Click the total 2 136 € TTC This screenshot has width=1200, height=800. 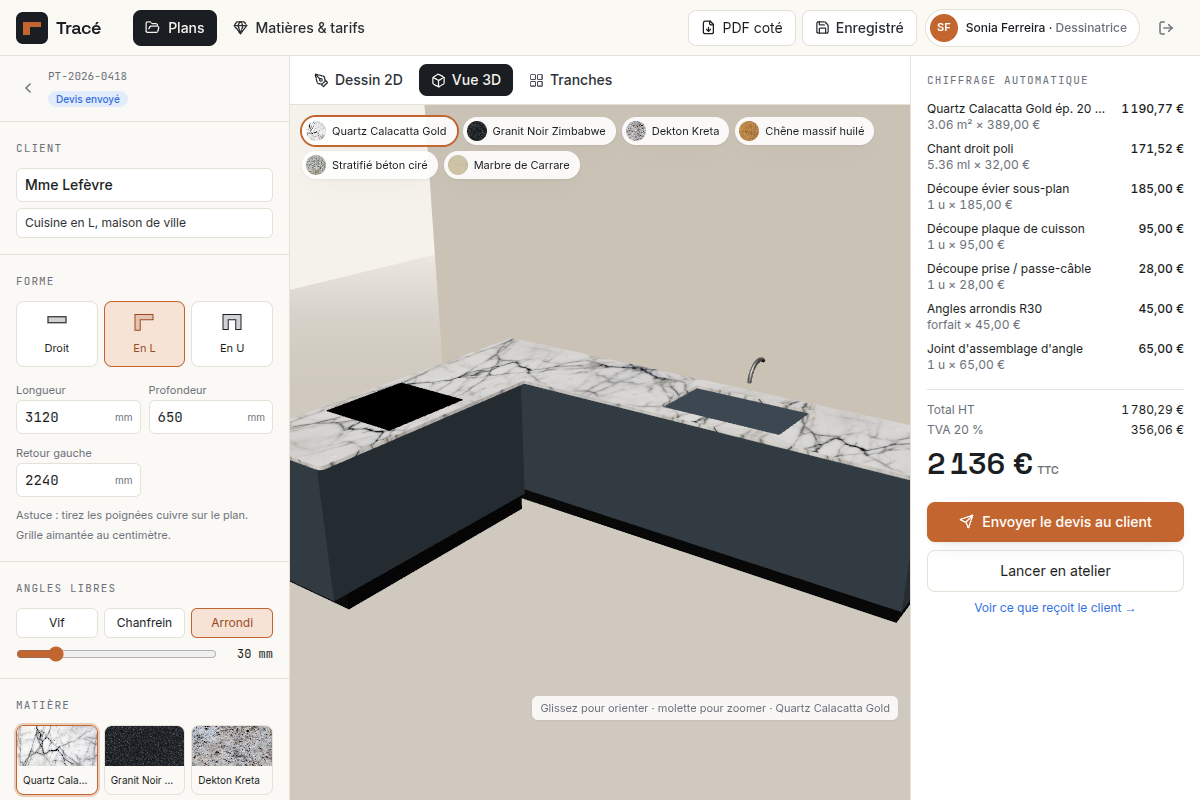click(992, 464)
